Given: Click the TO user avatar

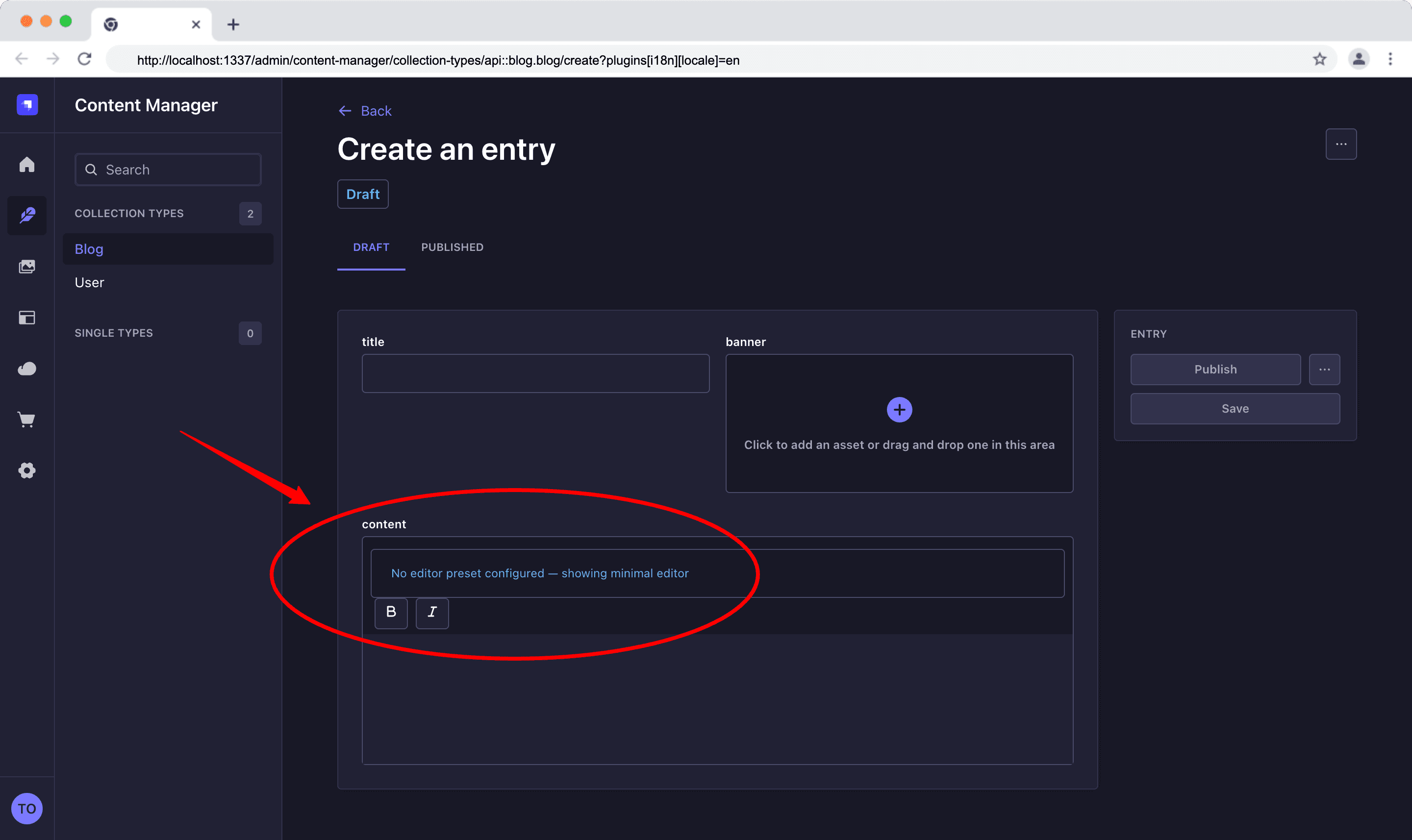Looking at the screenshot, I should point(26,808).
